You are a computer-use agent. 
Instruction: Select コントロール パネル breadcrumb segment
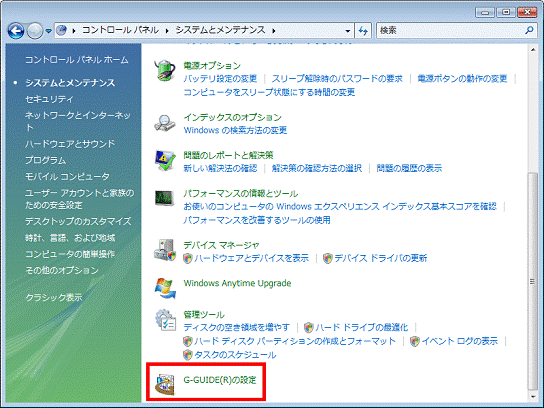click(x=120, y=31)
